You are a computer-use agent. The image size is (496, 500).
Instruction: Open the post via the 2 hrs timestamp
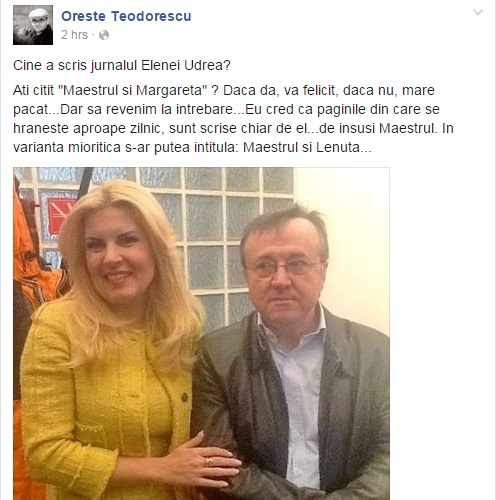click(74, 35)
